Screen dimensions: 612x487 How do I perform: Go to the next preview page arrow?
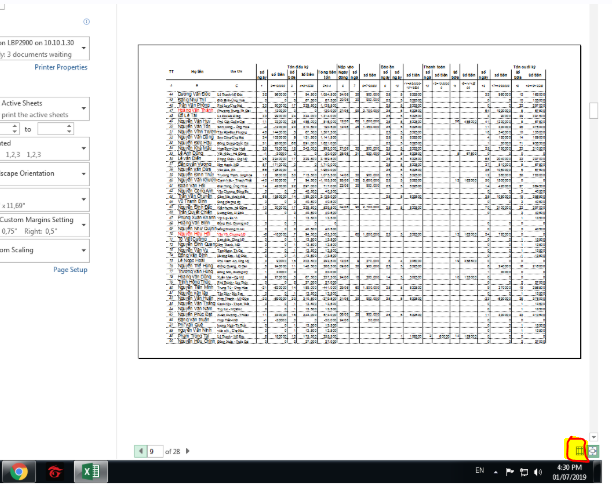click(x=186, y=452)
